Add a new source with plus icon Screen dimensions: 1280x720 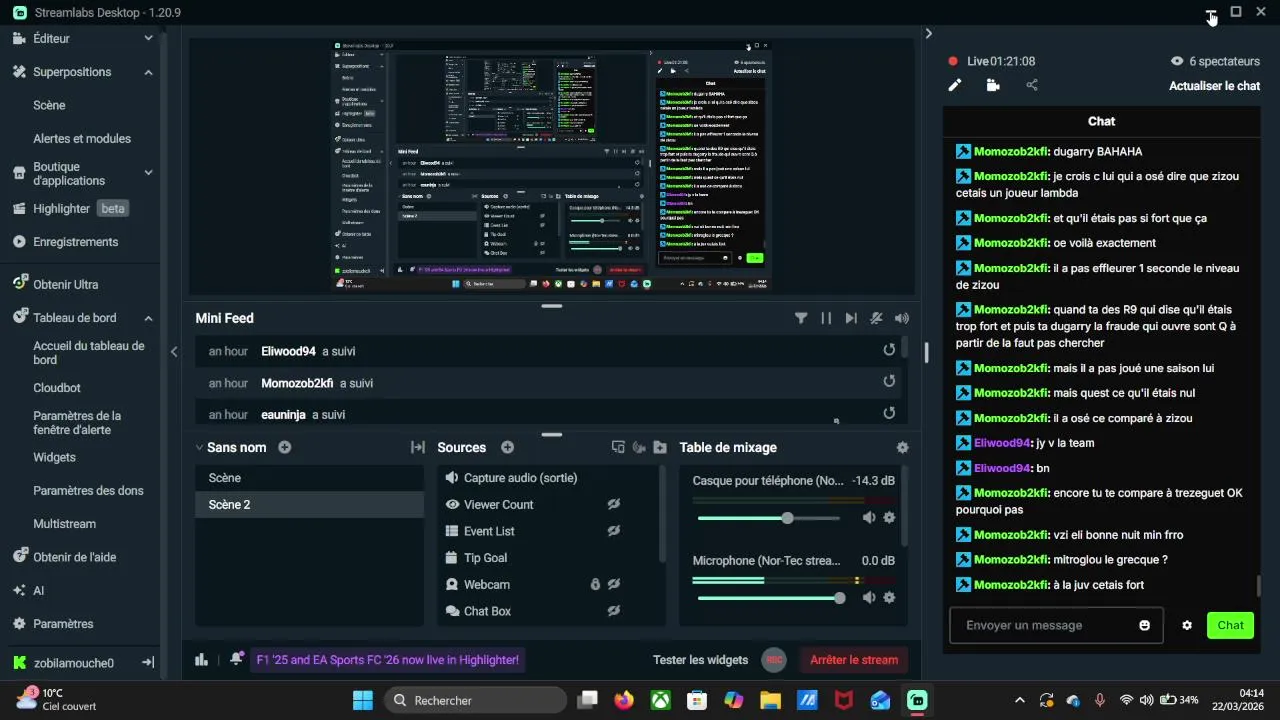point(507,447)
